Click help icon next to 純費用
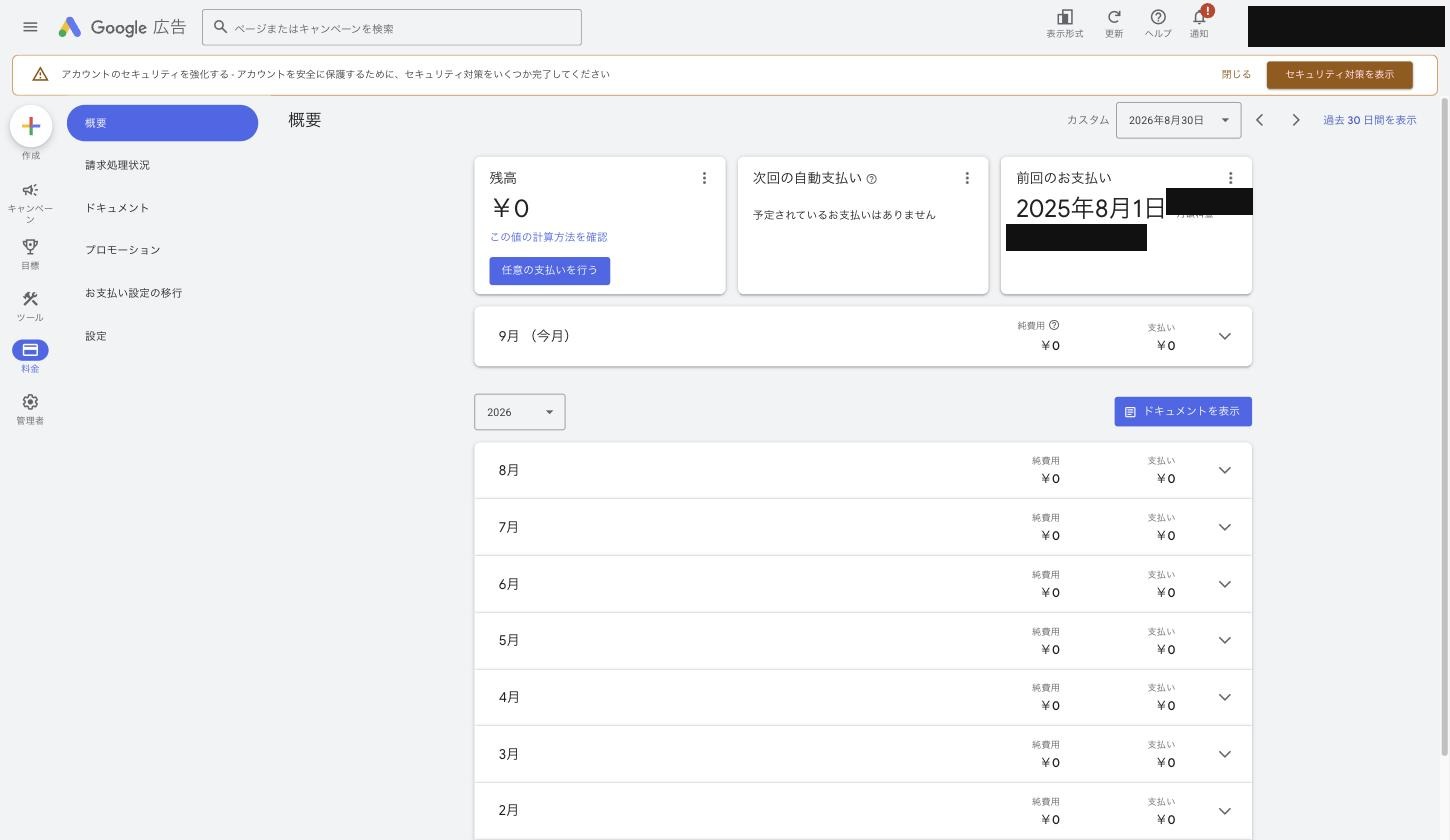Image resolution: width=1450 pixels, height=840 pixels. [1054, 325]
